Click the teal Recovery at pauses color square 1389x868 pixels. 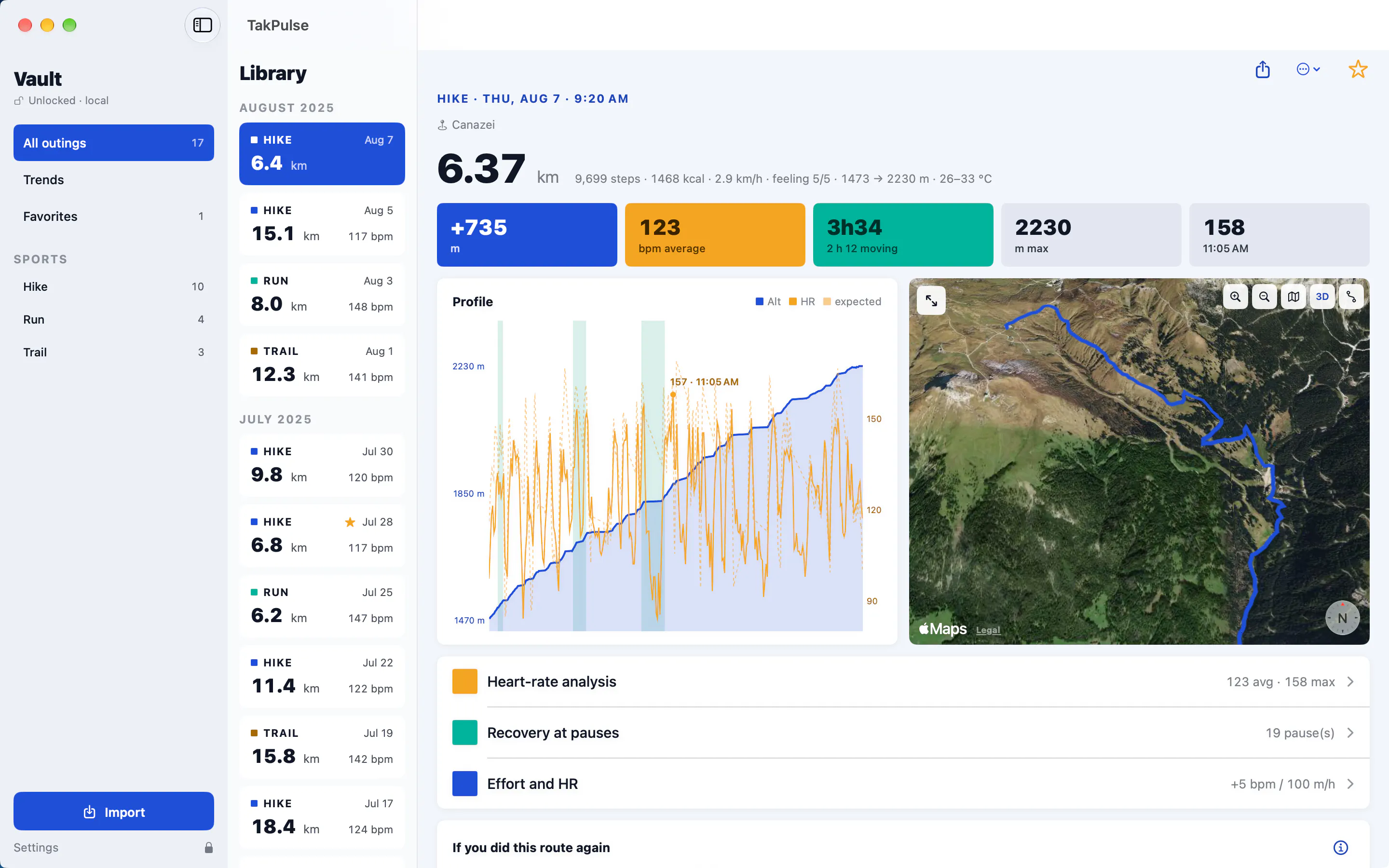(464, 732)
